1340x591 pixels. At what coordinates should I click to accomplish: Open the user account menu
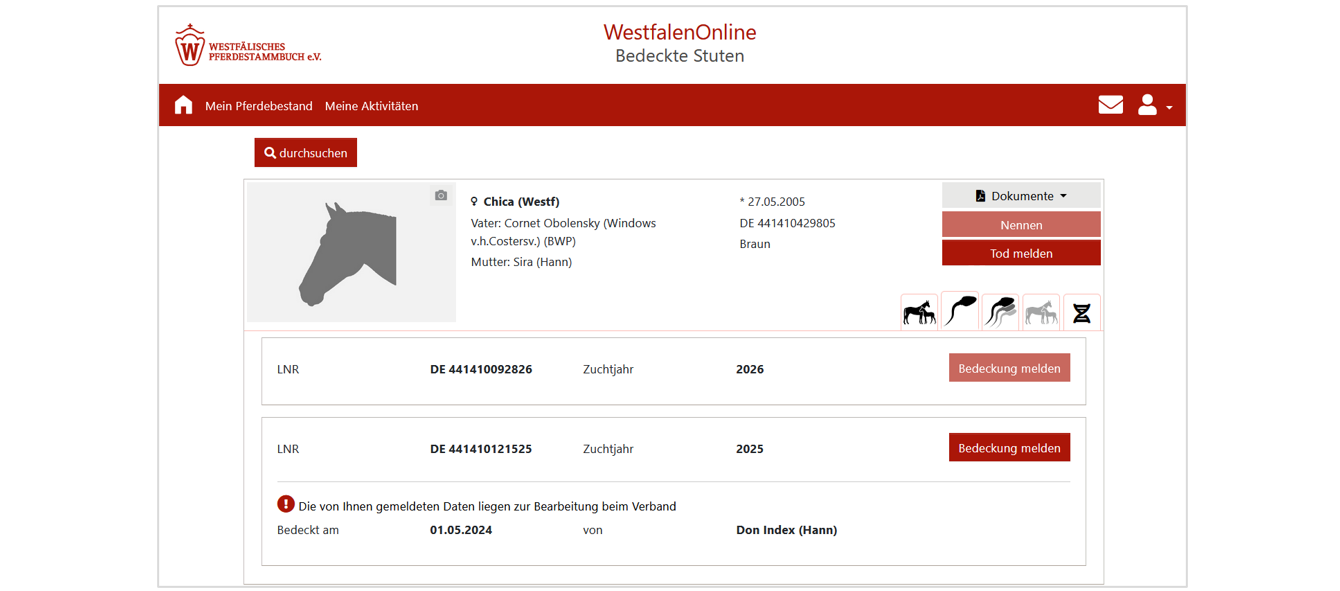click(1155, 105)
